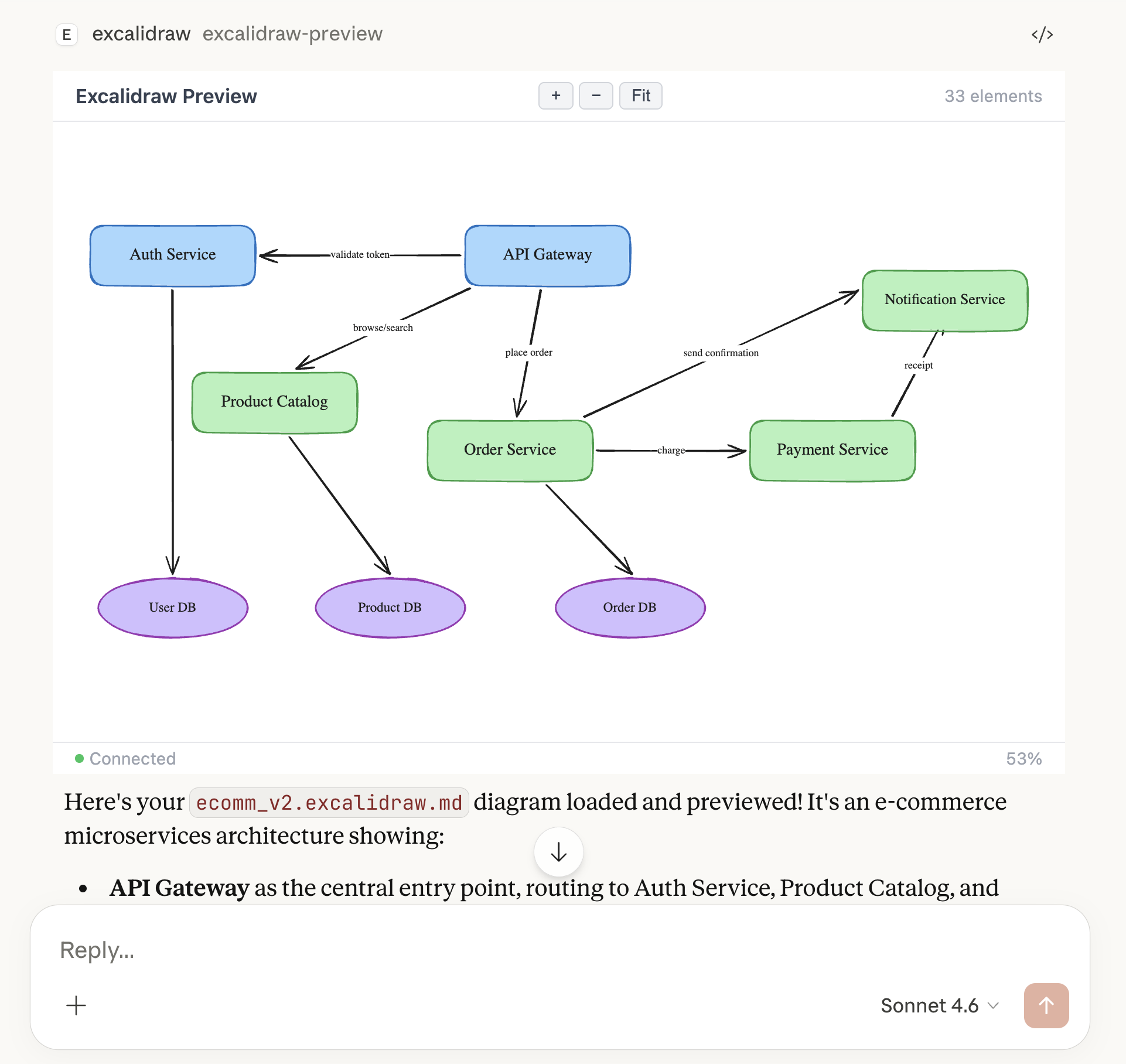The image size is (1126, 1064).
Task: Click the zoom out minus button
Action: click(596, 96)
